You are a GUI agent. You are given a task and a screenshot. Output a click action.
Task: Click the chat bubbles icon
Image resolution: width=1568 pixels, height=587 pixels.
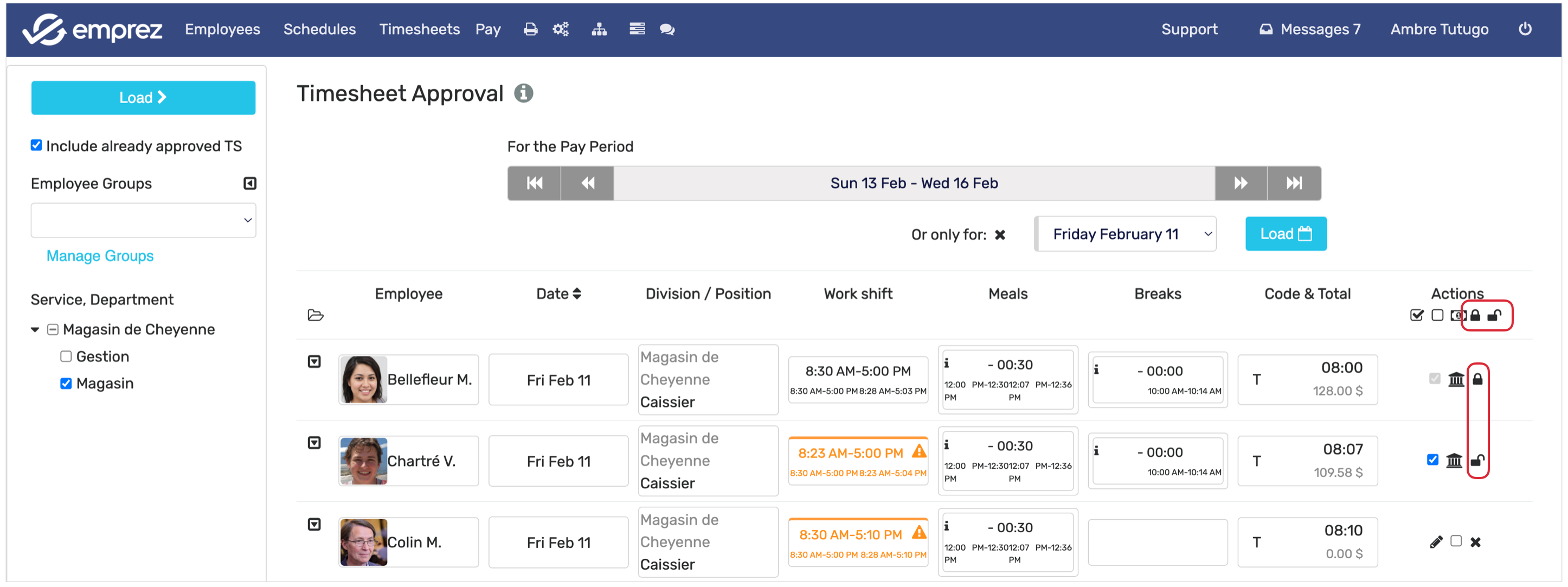point(667,29)
